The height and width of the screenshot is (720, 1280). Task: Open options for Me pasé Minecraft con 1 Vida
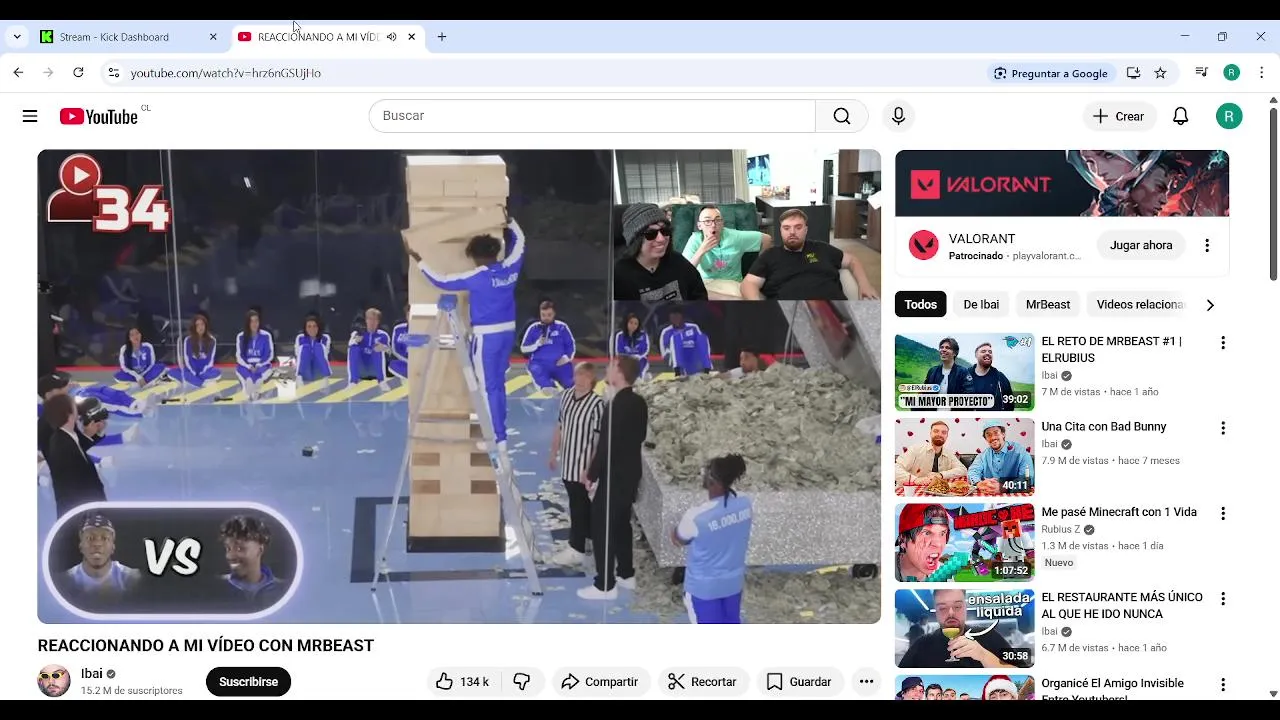(1222, 513)
